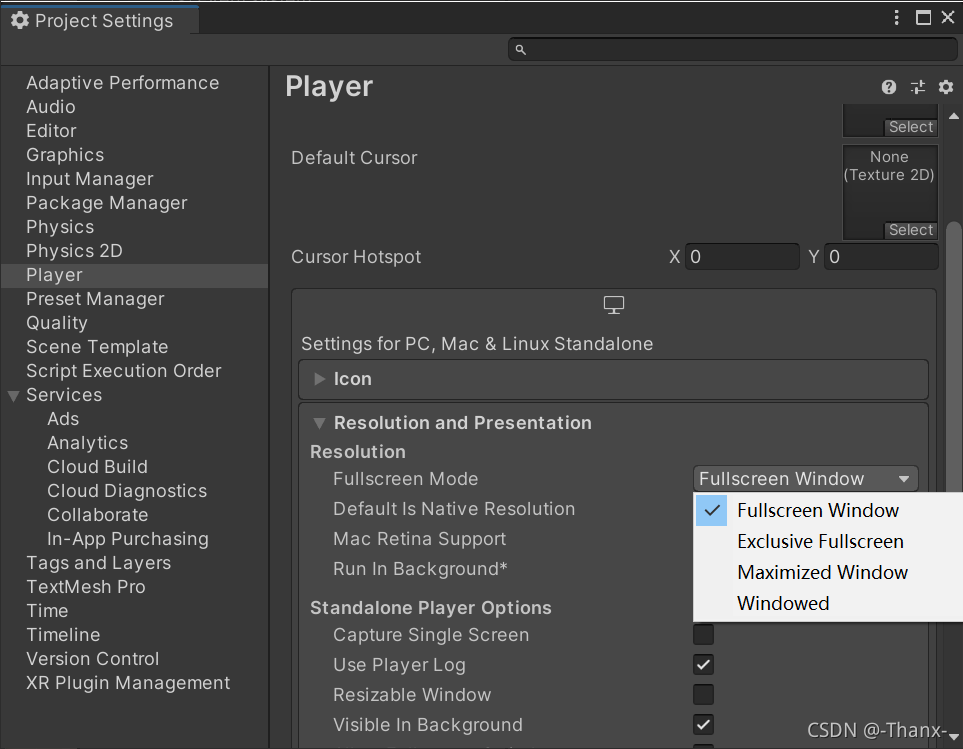
Task: Click the three-dot window options menu
Action: 897,18
